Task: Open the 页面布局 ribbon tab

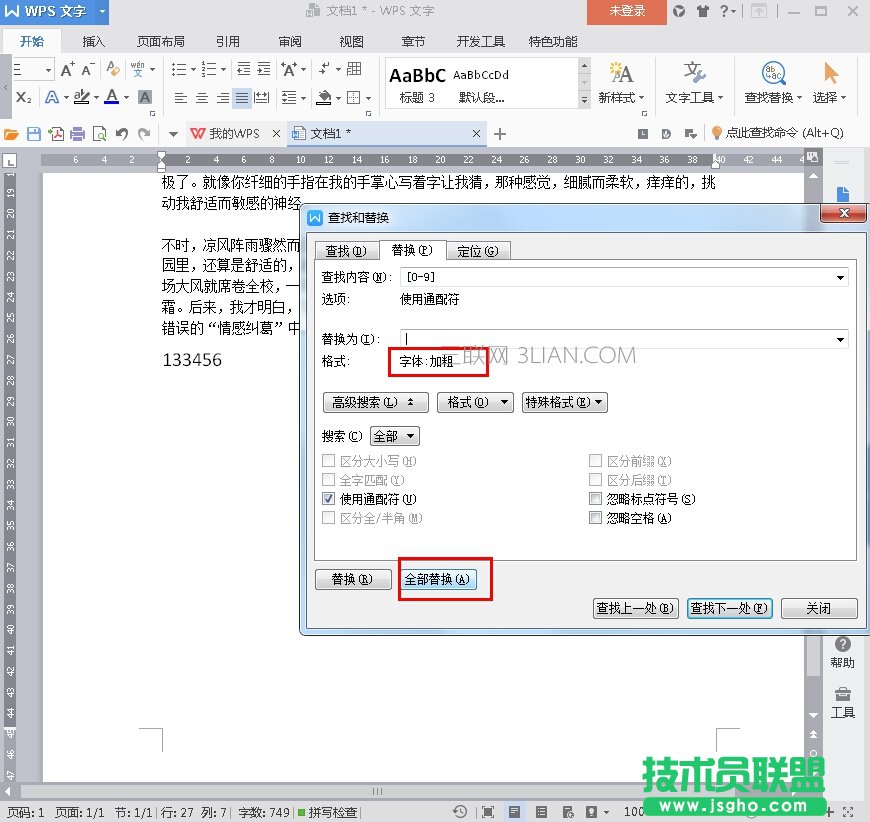Action: (160, 42)
